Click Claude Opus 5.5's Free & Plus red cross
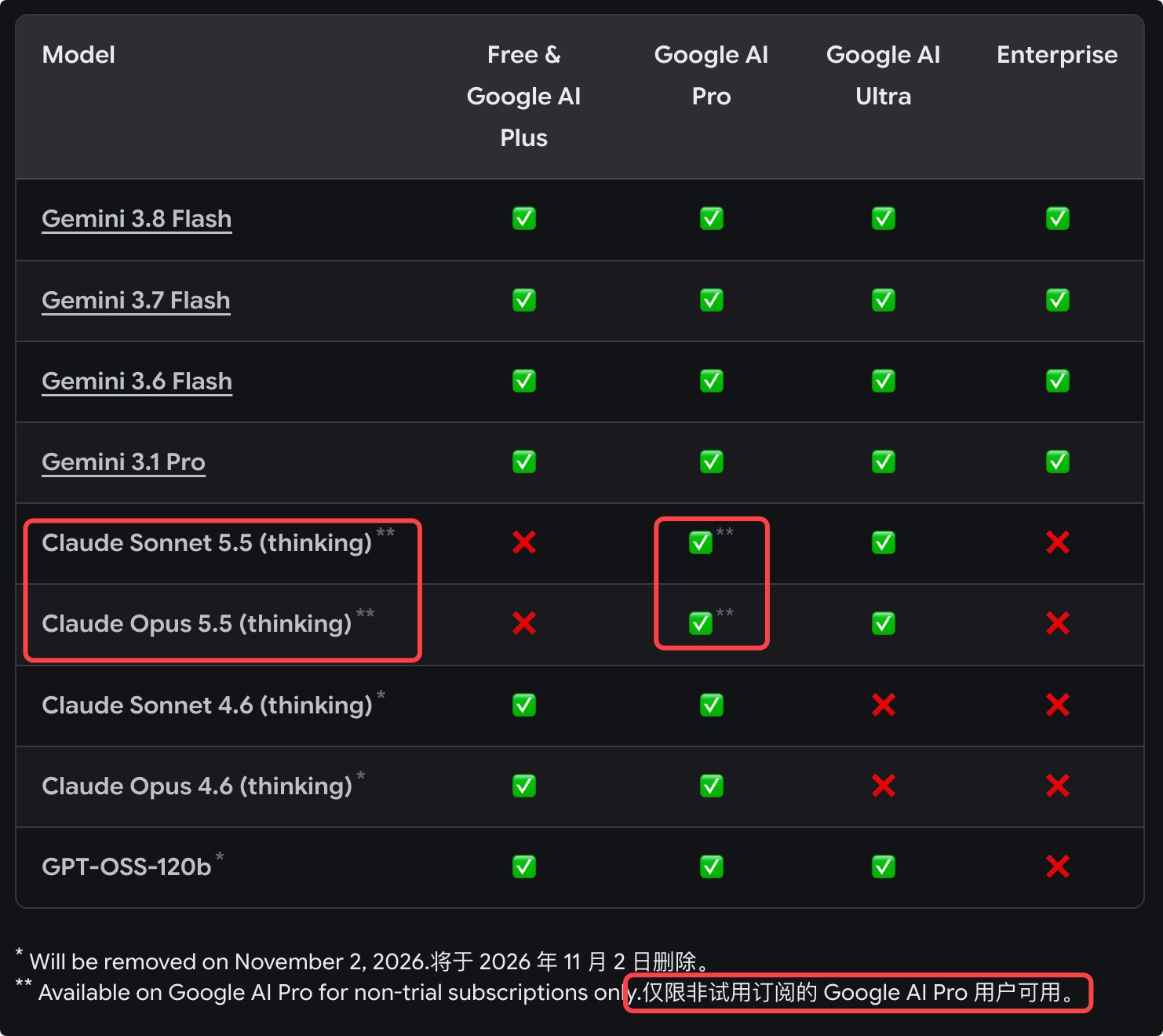The width and height of the screenshot is (1163, 1036). [524, 623]
